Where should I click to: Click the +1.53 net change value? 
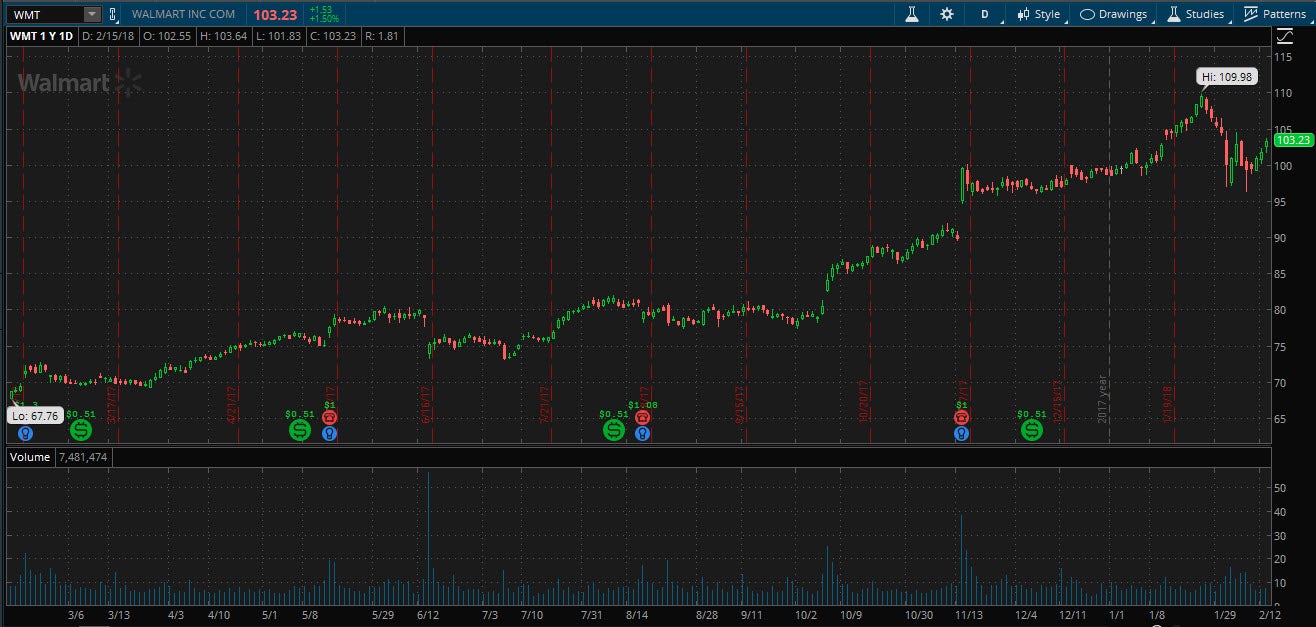pos(321,10)
